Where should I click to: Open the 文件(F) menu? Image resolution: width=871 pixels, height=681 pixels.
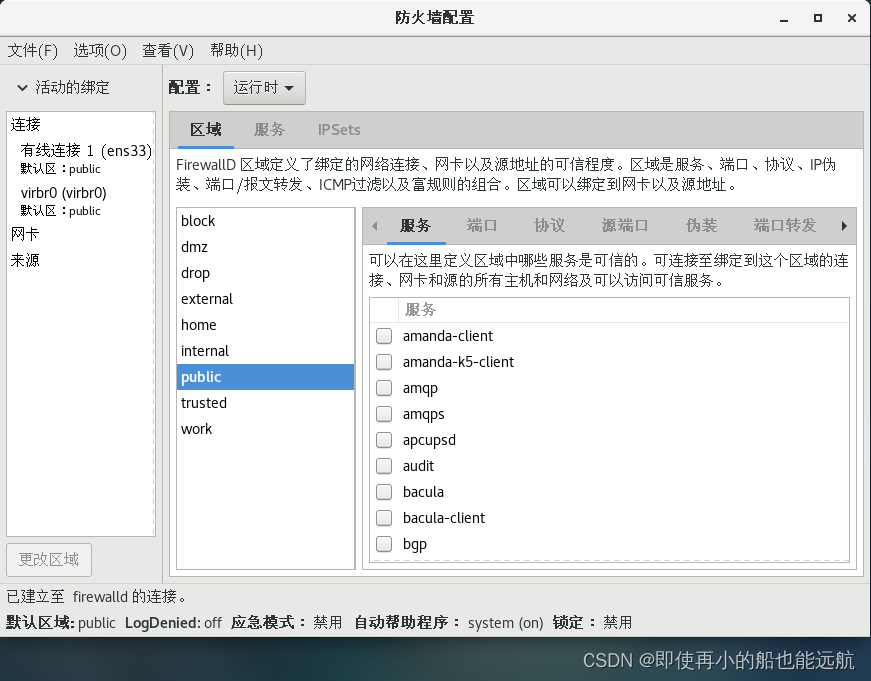33,51
